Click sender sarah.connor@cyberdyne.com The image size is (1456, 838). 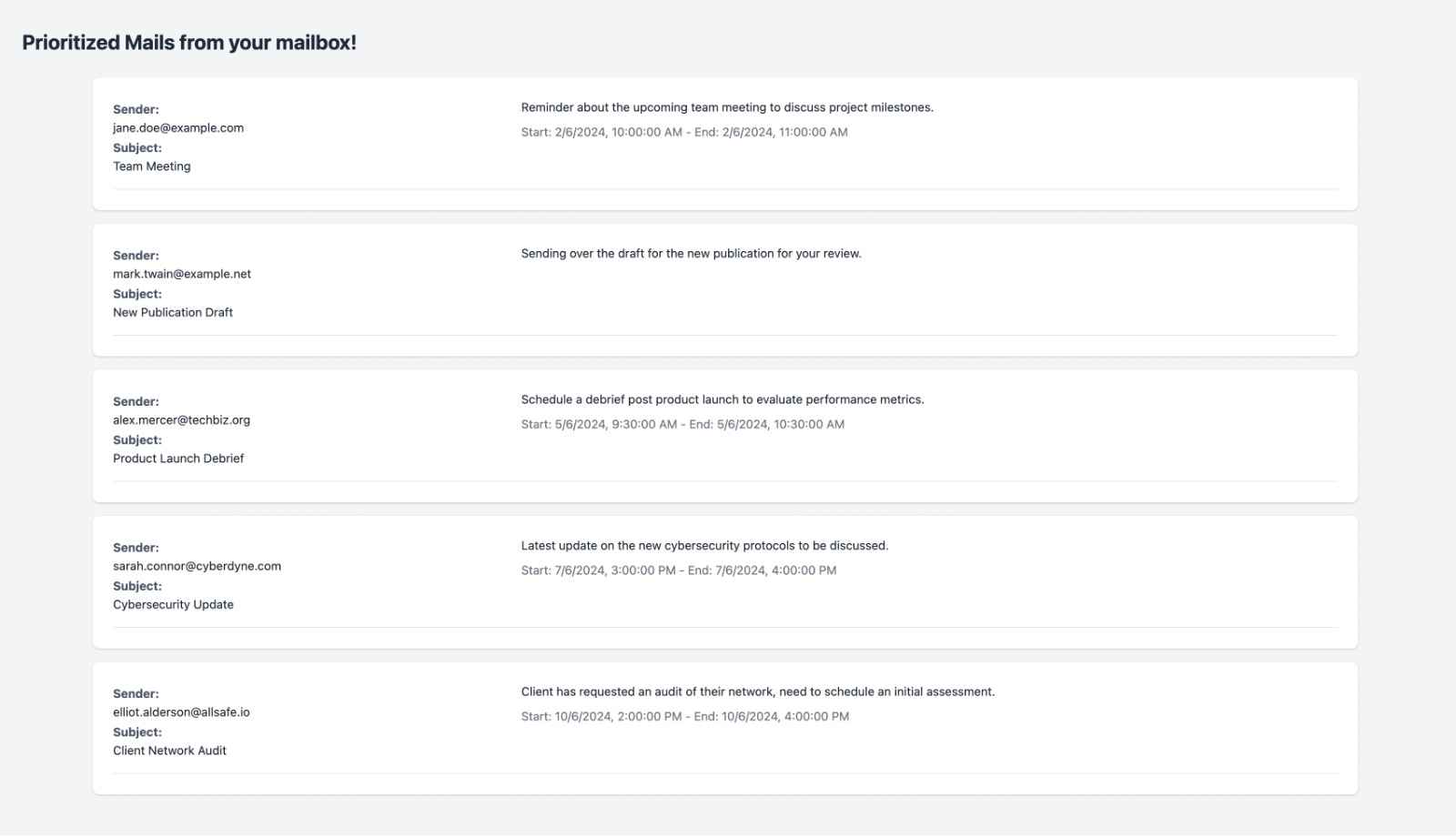point(197,566)
